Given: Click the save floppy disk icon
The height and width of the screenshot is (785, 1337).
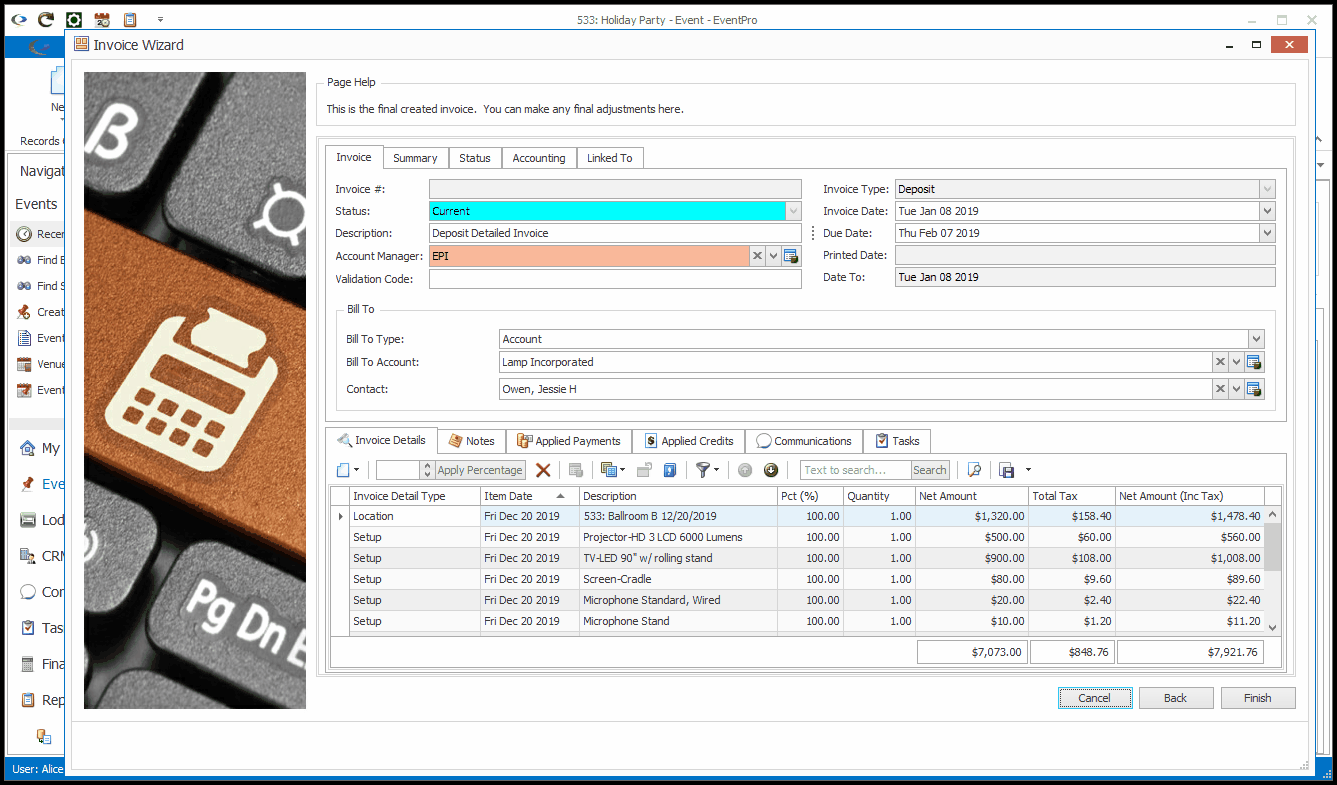Looking at the screenshot, I should [x=1007, y=470].
